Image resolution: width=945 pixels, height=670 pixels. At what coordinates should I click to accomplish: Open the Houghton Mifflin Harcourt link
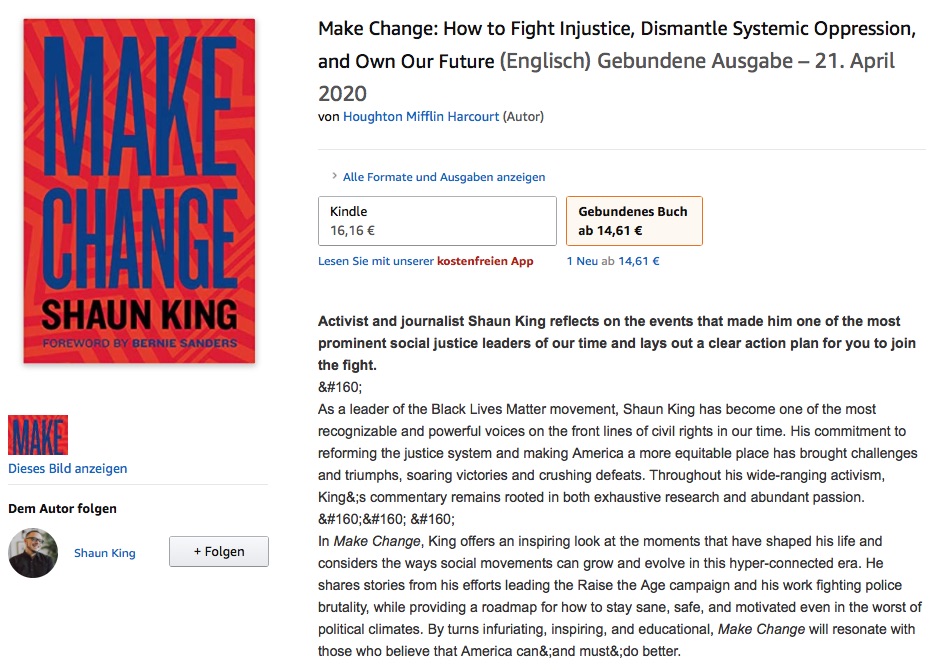coord(420,117)
